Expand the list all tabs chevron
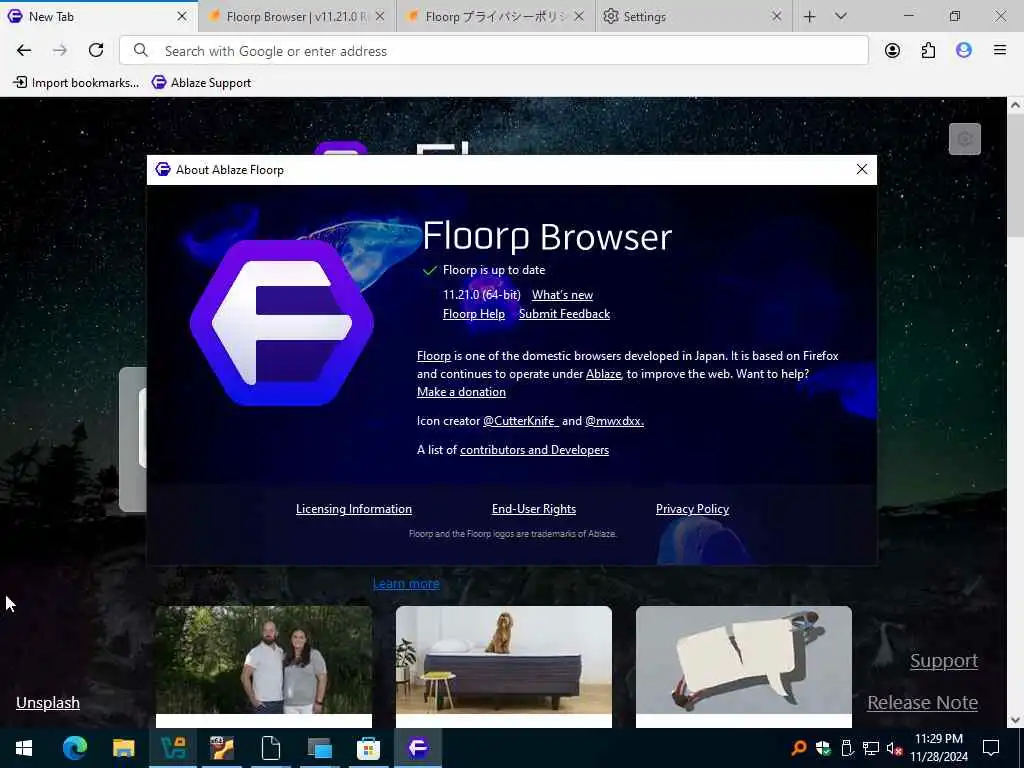 tap(840, 16)
